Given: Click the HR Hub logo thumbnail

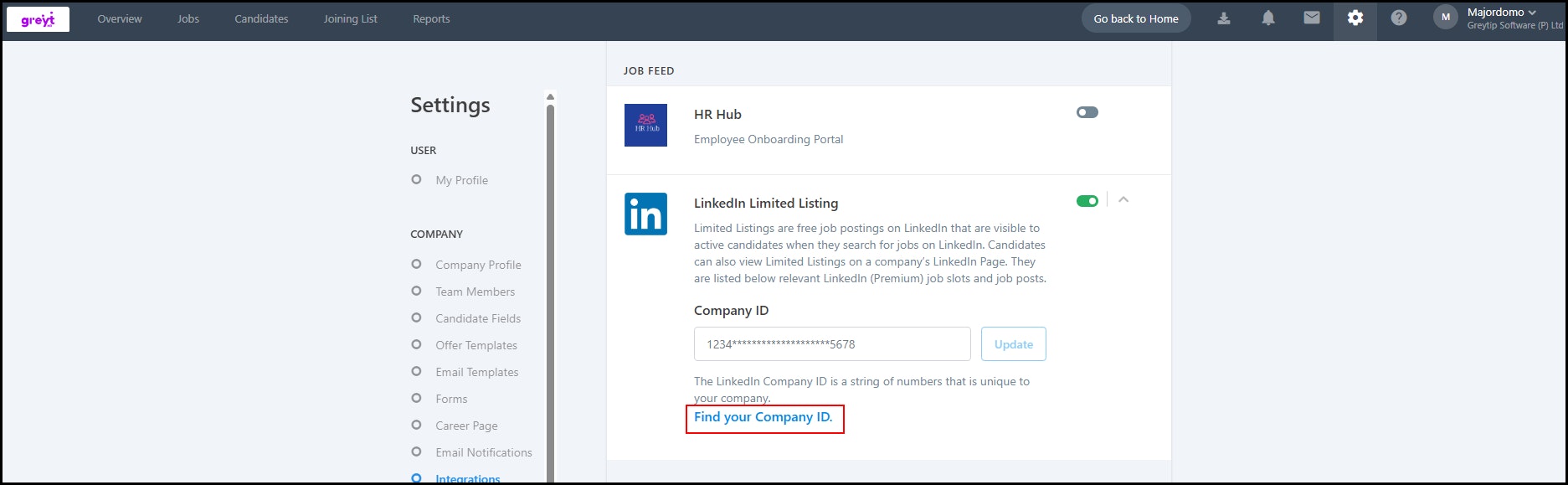Looking at the screenshot, I should coord(645,125).
